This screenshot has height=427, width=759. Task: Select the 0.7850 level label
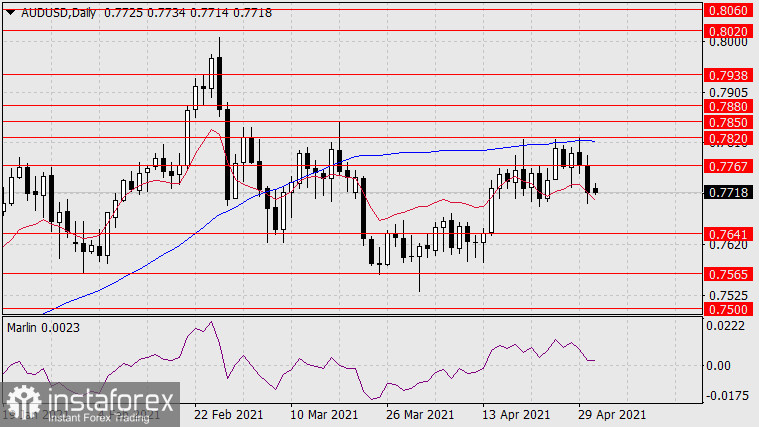pos(728,121)
